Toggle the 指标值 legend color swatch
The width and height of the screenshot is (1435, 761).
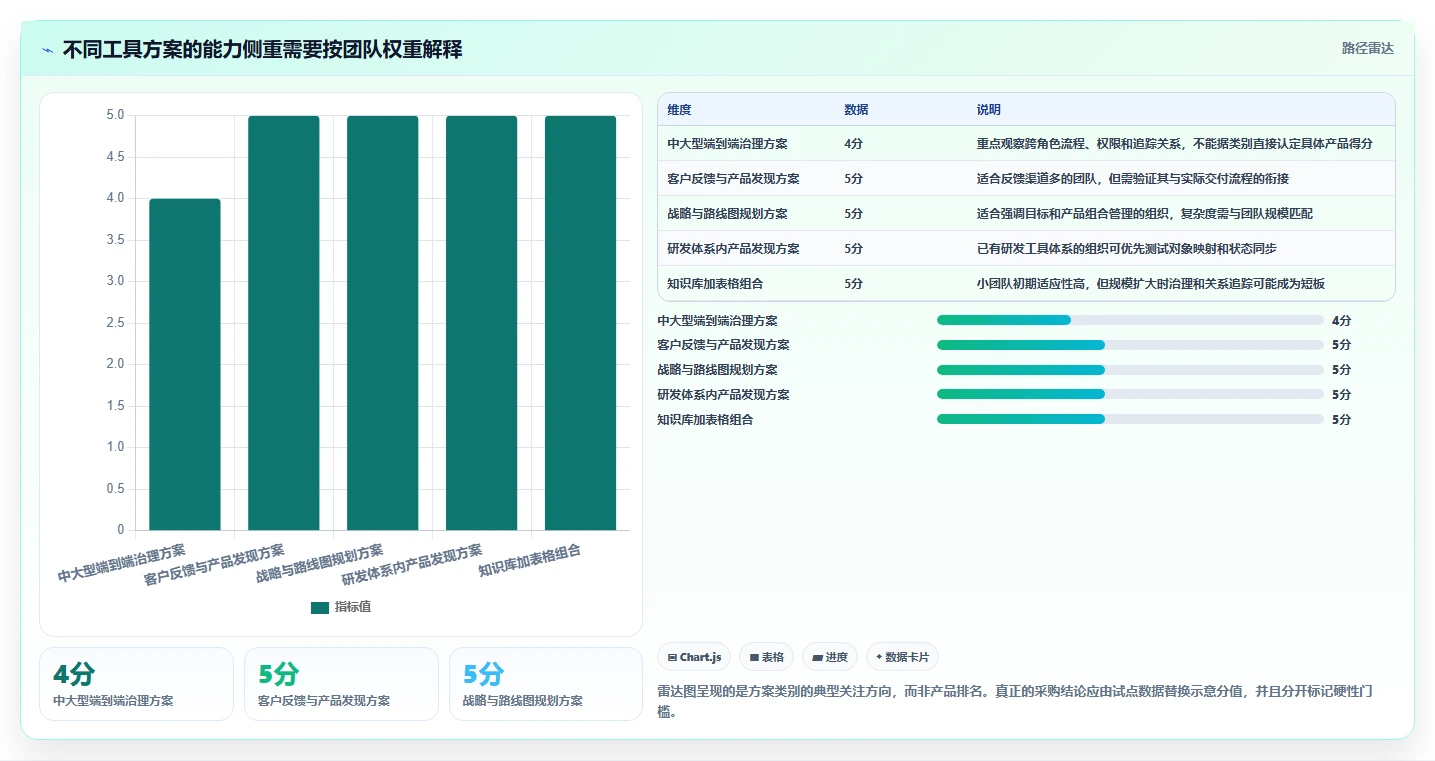point(320,608)
